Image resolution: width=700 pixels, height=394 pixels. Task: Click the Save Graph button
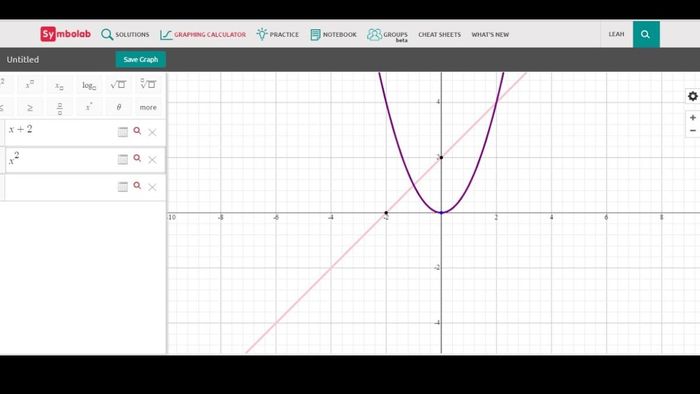coord(141,59)
